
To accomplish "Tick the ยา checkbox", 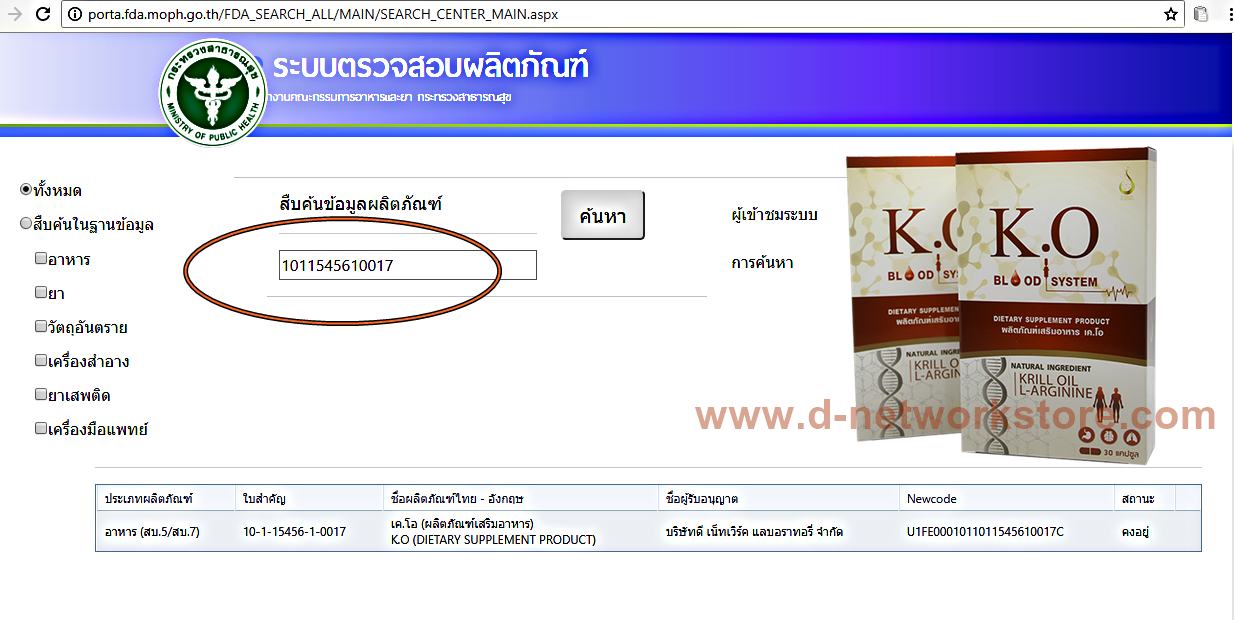I will pyautogui.click(x=41, y=292).
